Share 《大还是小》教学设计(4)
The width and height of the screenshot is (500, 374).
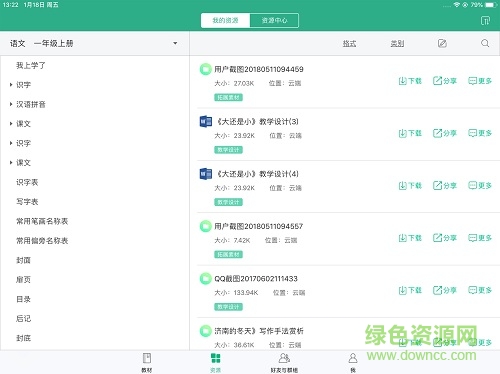coord(445,186)
